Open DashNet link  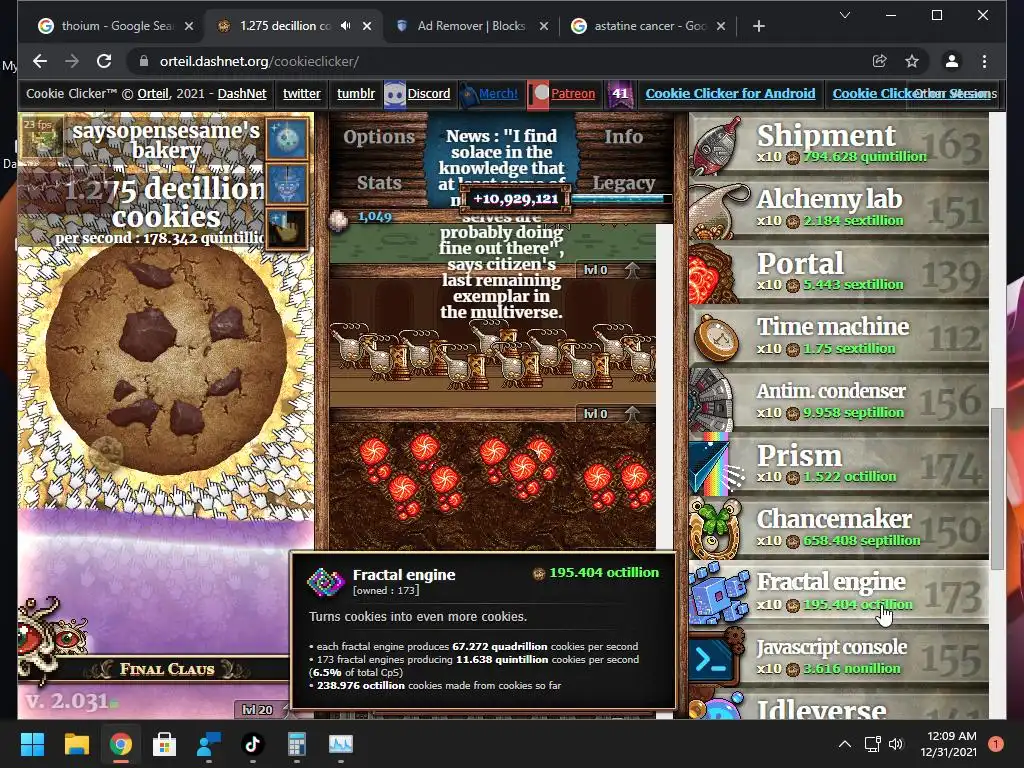pos(242,93)
